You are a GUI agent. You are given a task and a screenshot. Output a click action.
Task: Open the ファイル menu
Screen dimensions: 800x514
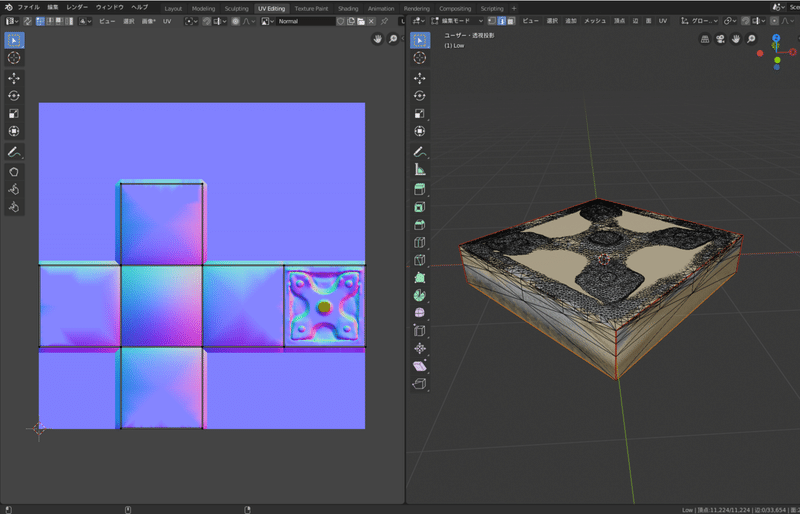(29, 8)
